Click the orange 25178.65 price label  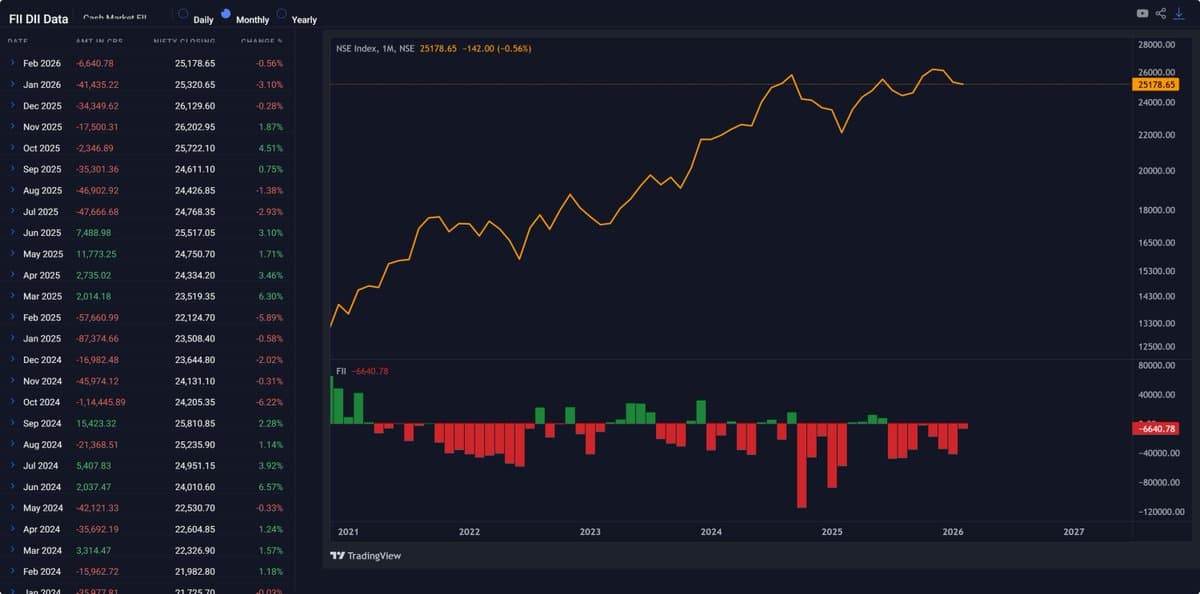[x=1155, y=85]
